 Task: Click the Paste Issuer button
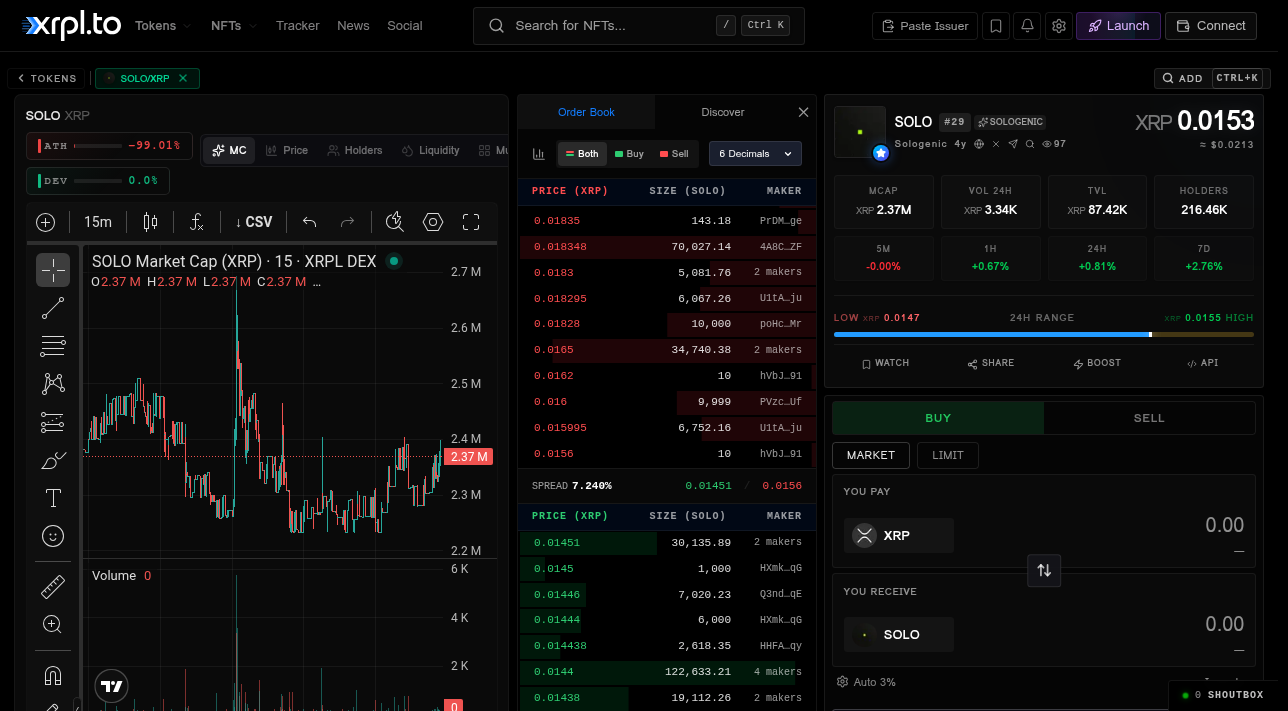(x=924, y=26)
